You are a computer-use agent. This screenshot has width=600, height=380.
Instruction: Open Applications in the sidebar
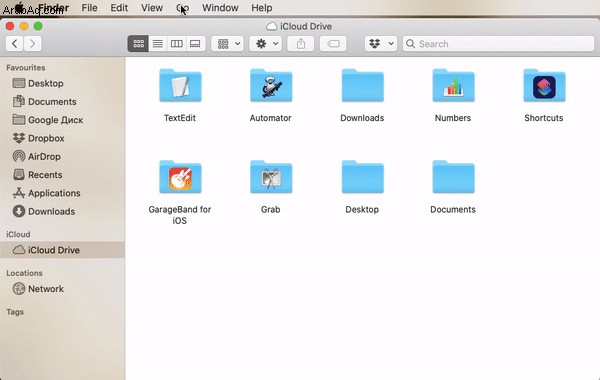point(47,193)
